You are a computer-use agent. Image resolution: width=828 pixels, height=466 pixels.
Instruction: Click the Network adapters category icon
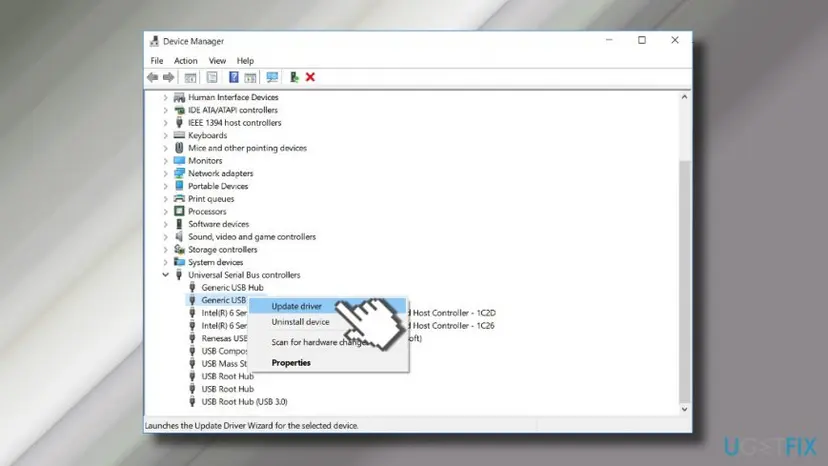point(180,173)
